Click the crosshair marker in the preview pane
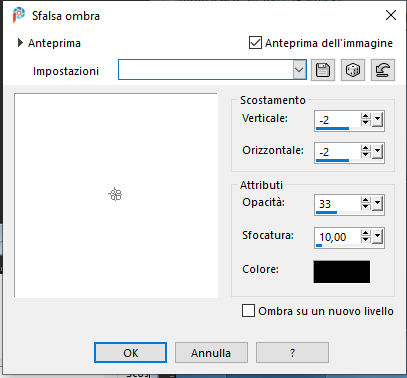The width and height of the screenshot is (407, 378). tap(115, 194)
